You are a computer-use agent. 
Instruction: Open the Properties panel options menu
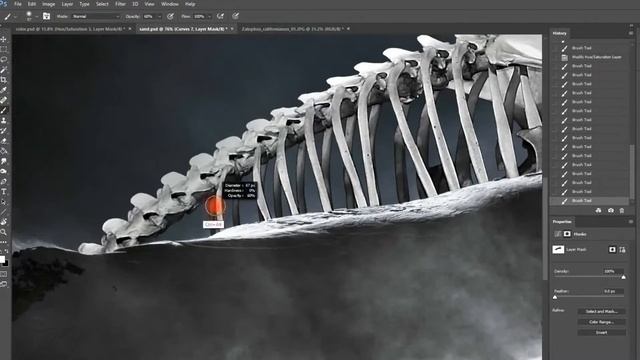pos(631,222)
